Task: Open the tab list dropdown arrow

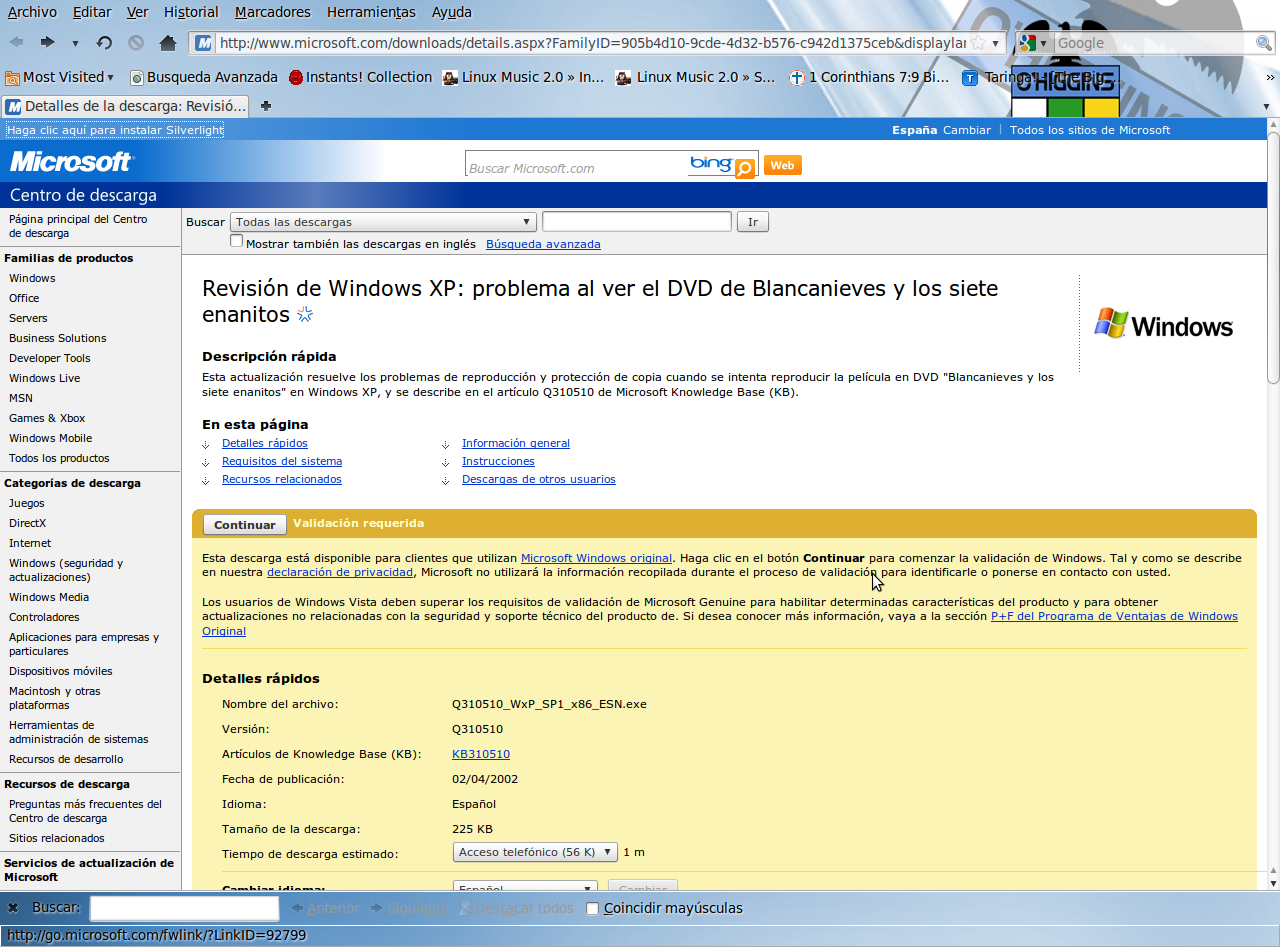Action: click(x=1266, y=106)
